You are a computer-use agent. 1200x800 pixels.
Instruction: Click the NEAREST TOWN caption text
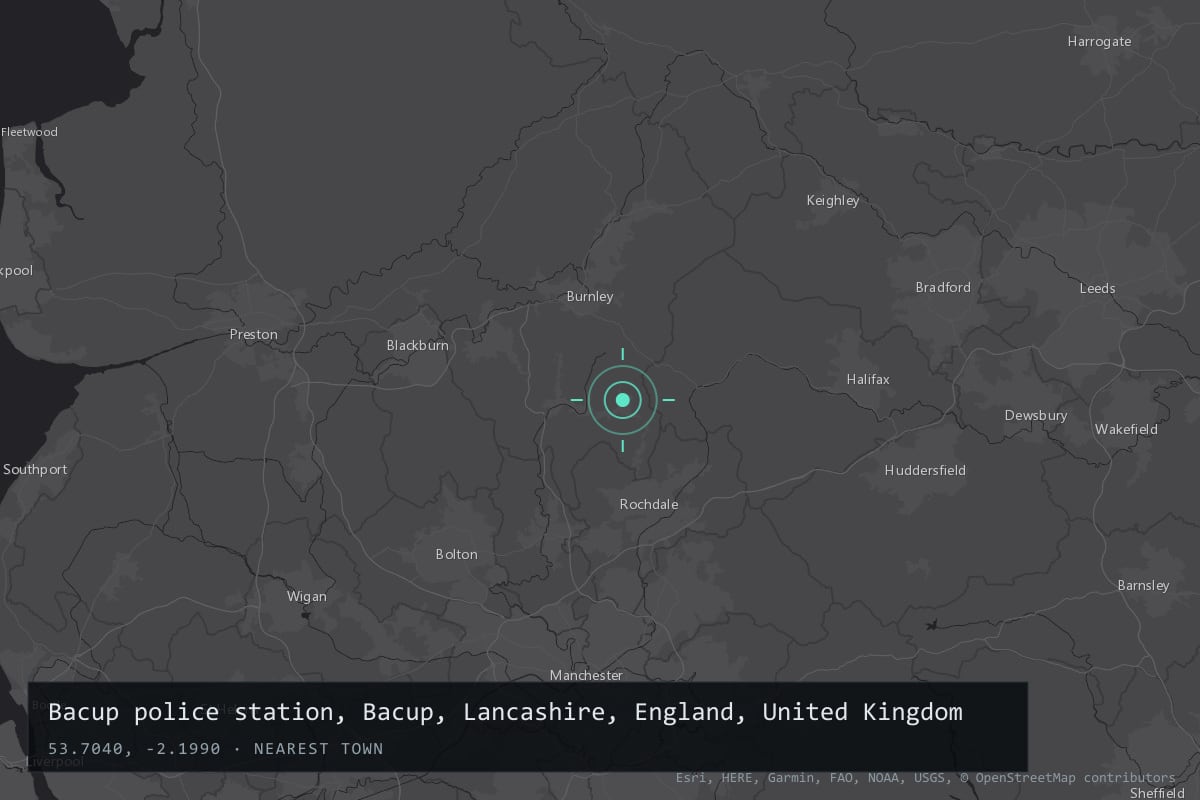click(319, 748)
